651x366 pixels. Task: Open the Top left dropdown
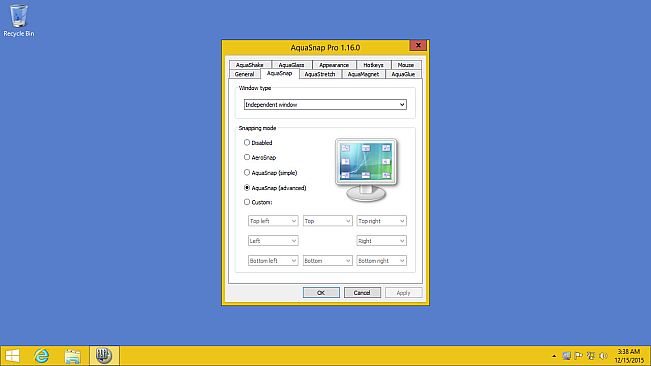[273, 221]
